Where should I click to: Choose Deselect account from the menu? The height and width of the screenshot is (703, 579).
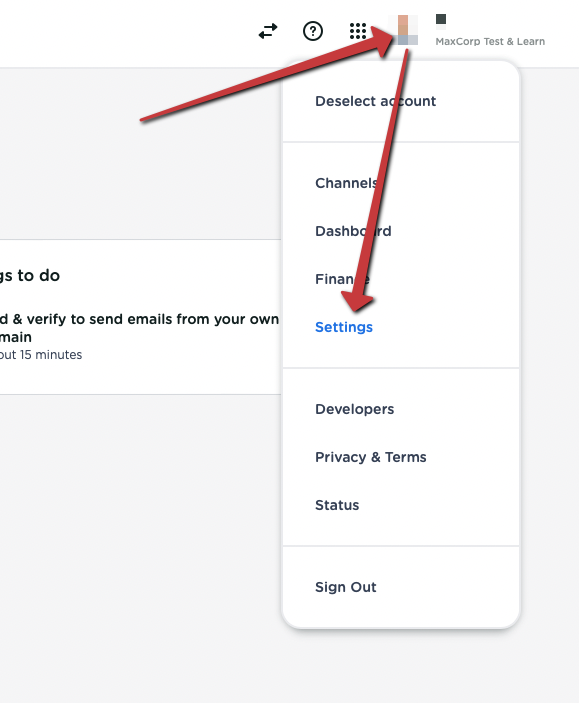[375, 101]
